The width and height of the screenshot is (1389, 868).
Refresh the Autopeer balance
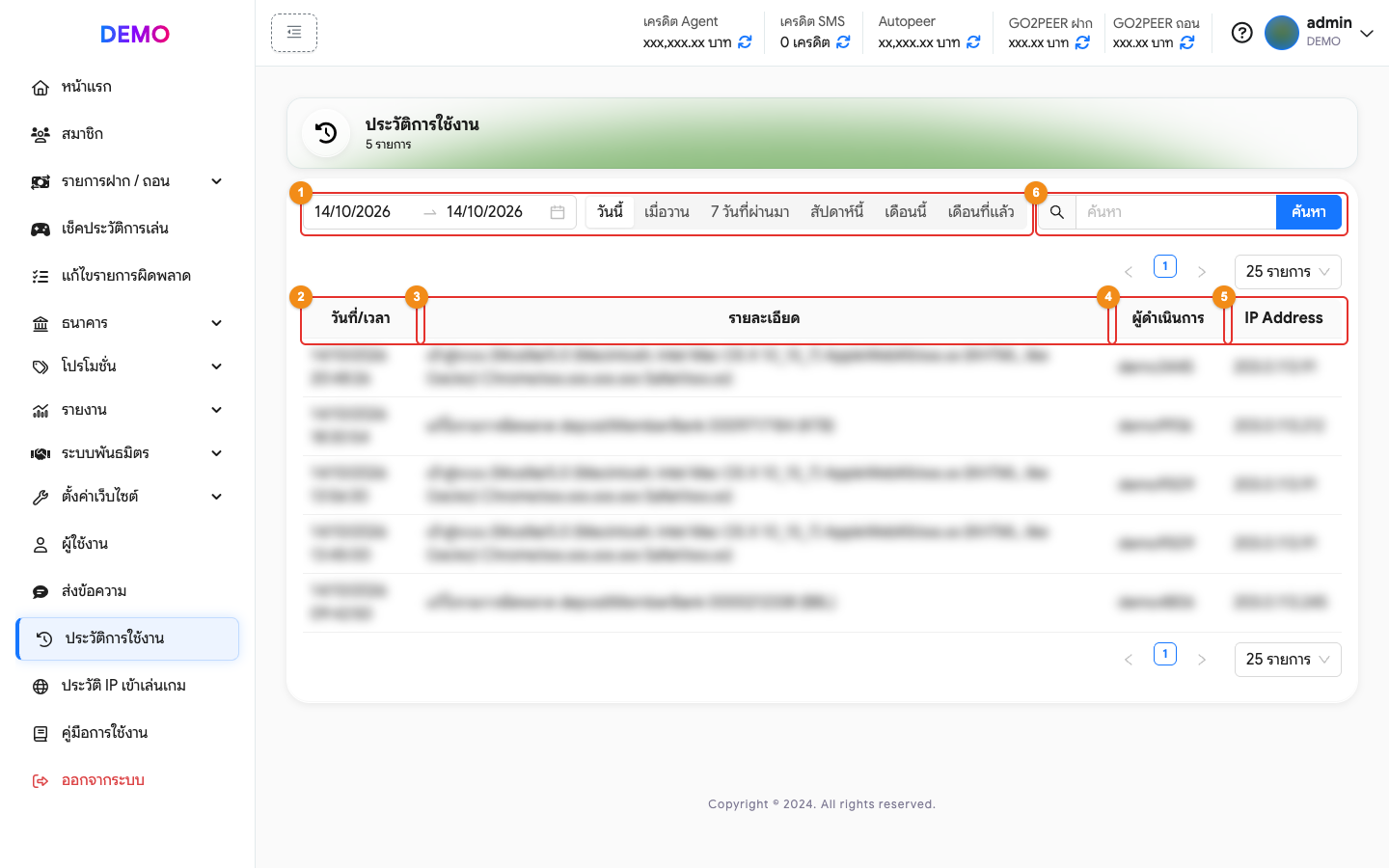[973, 42]
